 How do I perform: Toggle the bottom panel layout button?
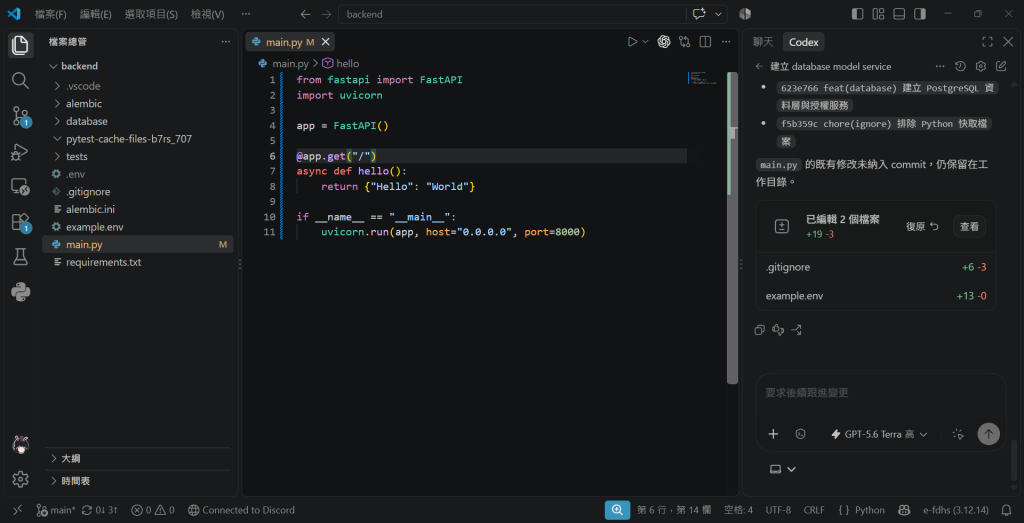click(x=899, y=14)
